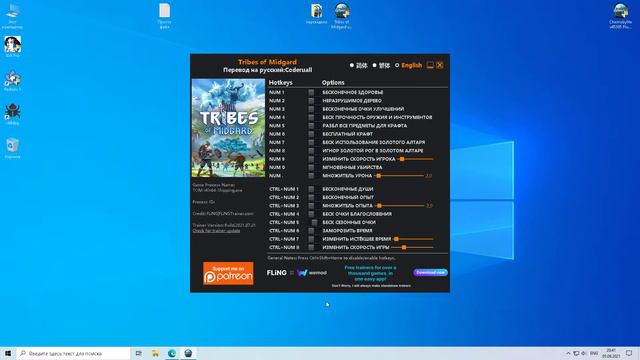Open File Explorer from the taskbar
The image size is (640, 360).
(x=156, y=353)
